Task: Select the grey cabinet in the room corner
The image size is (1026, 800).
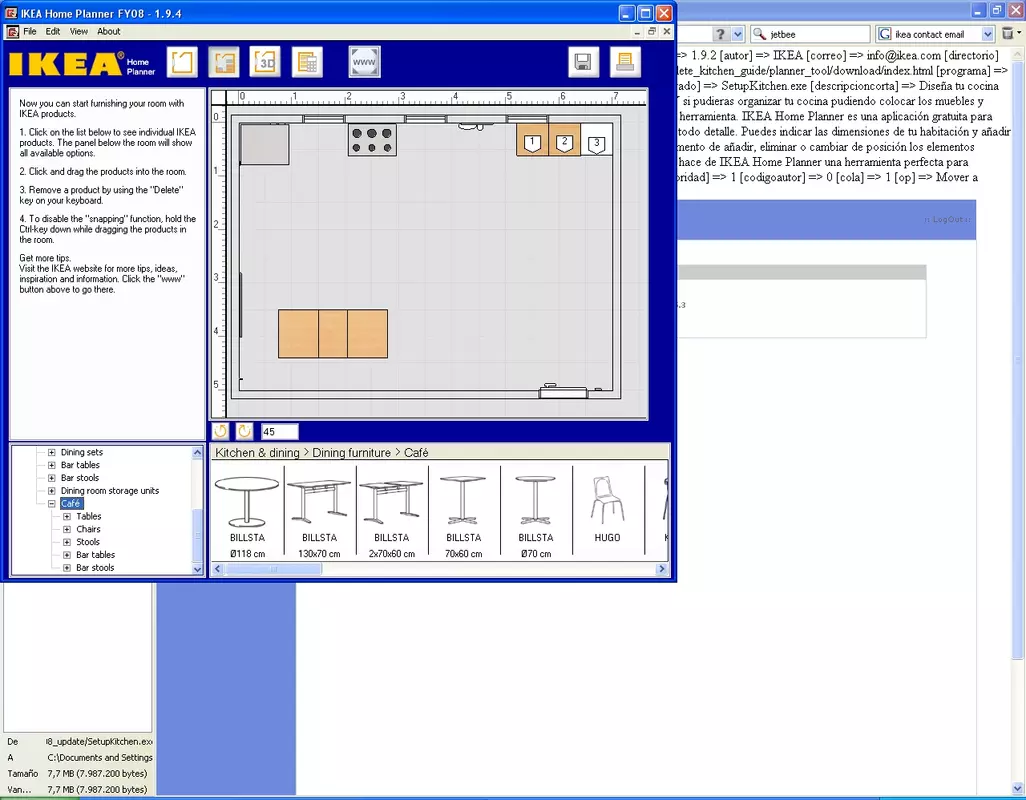Action: tap(265, 144)
